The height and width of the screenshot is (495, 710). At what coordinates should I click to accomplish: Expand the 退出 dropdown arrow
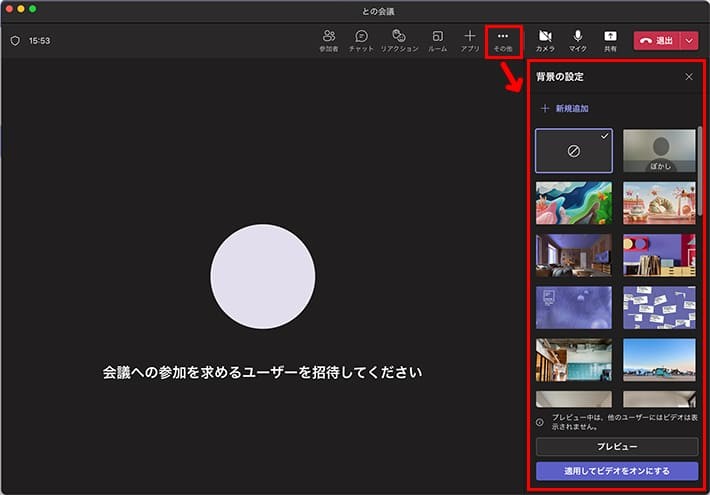(689, 41)
